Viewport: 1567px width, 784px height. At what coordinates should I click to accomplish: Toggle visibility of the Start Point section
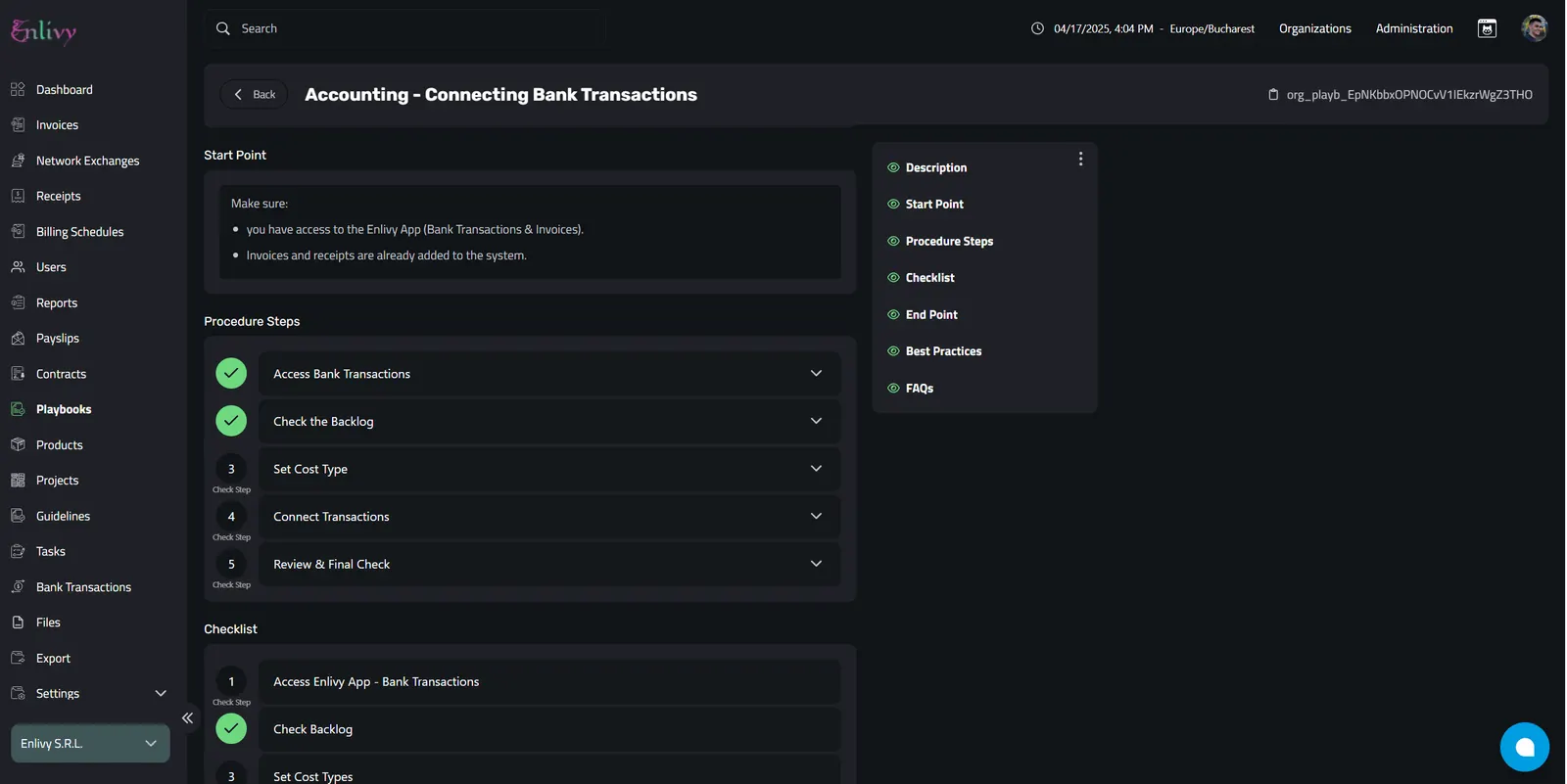click(893, 204)
